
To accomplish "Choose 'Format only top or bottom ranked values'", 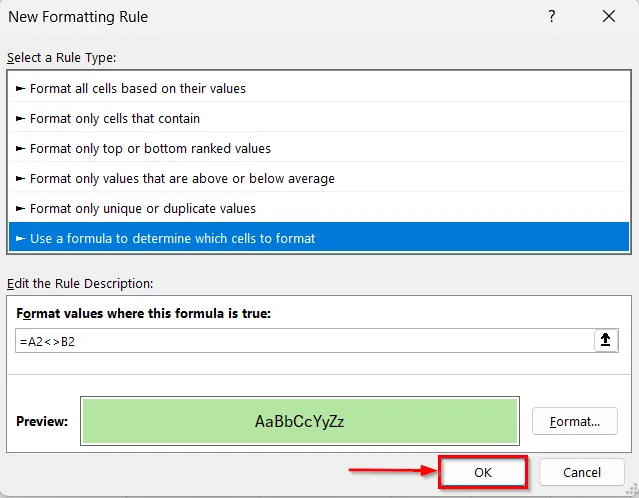I will click(319, 148).
